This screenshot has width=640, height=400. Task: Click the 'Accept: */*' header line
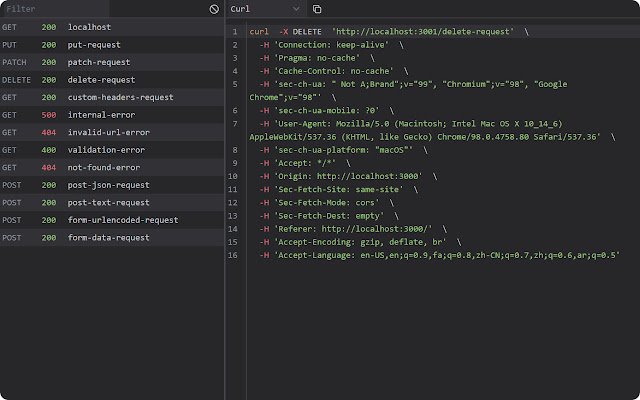[305, 163]
